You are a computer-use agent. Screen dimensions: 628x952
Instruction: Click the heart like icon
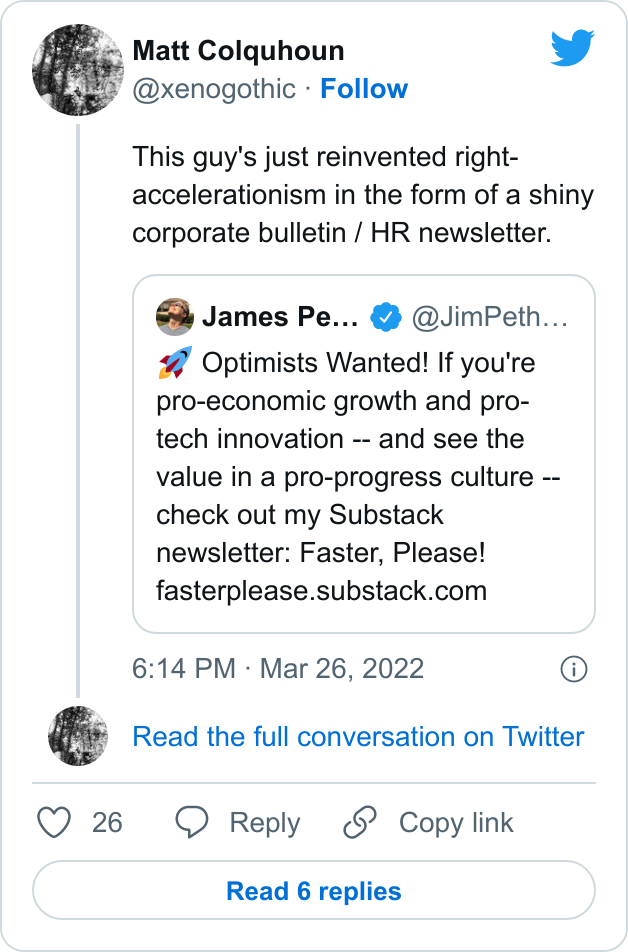pos(54,823)
